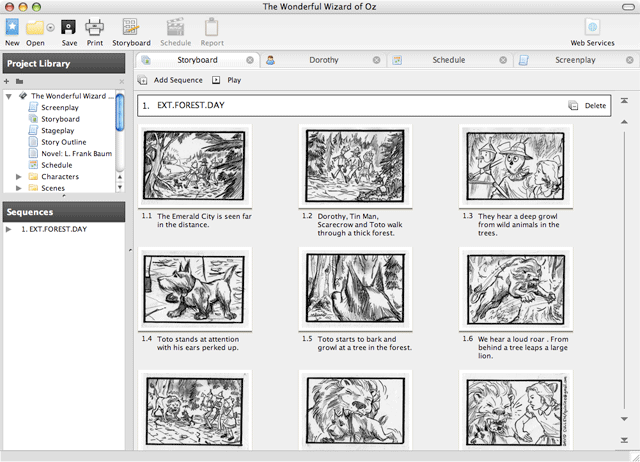Open a project with the folder icon
Image resolution: width=640 pixels, height=462 pixels.
(35, 28)
